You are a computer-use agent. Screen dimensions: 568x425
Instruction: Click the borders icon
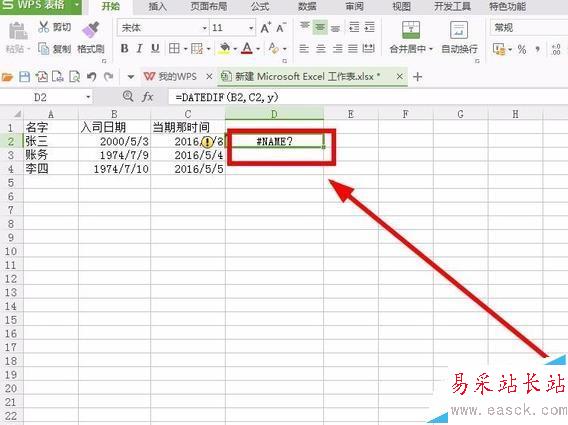tap(174, 48)
